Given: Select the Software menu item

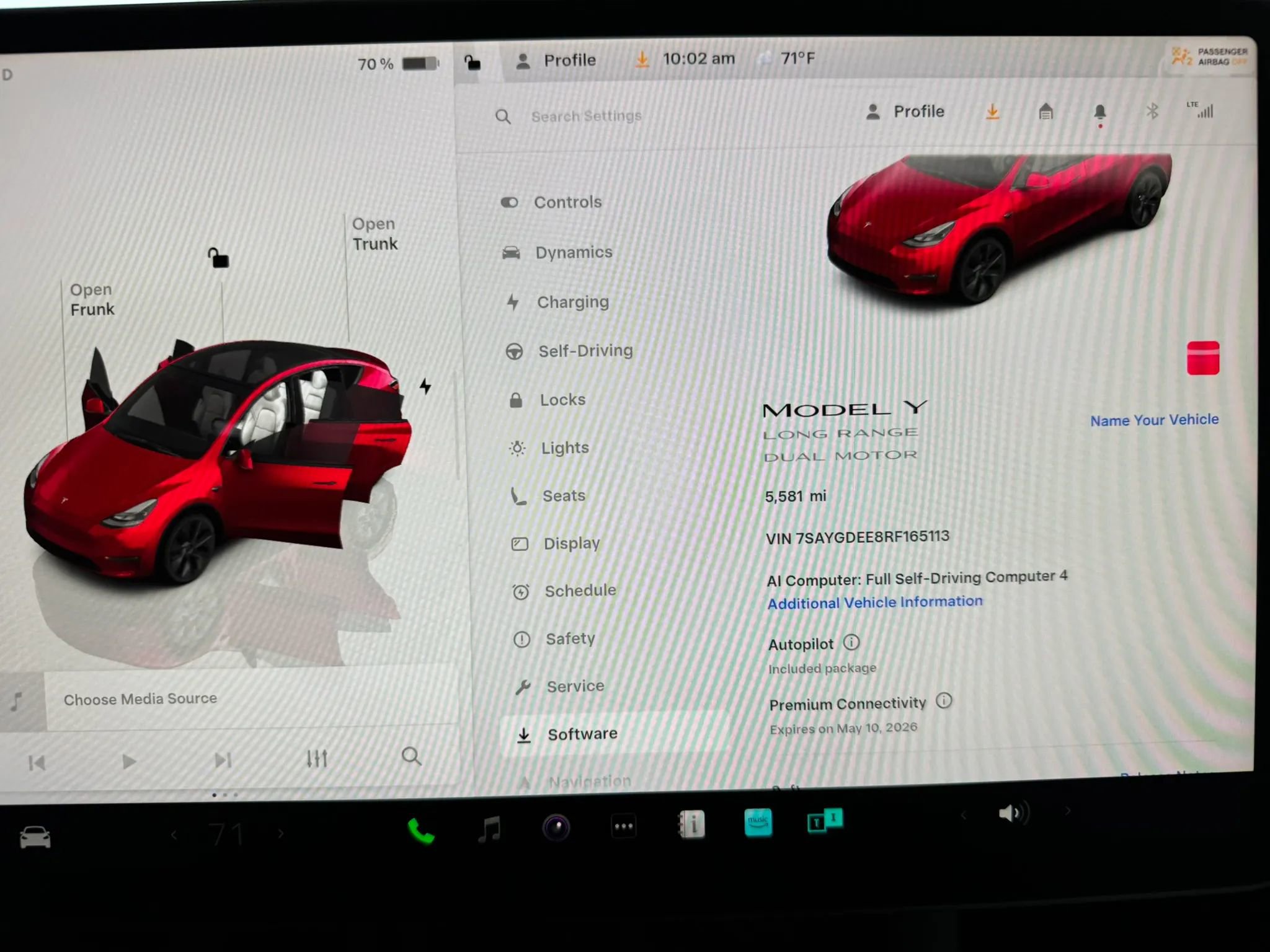Looking at the screenshot, I should tap(614, 734).
